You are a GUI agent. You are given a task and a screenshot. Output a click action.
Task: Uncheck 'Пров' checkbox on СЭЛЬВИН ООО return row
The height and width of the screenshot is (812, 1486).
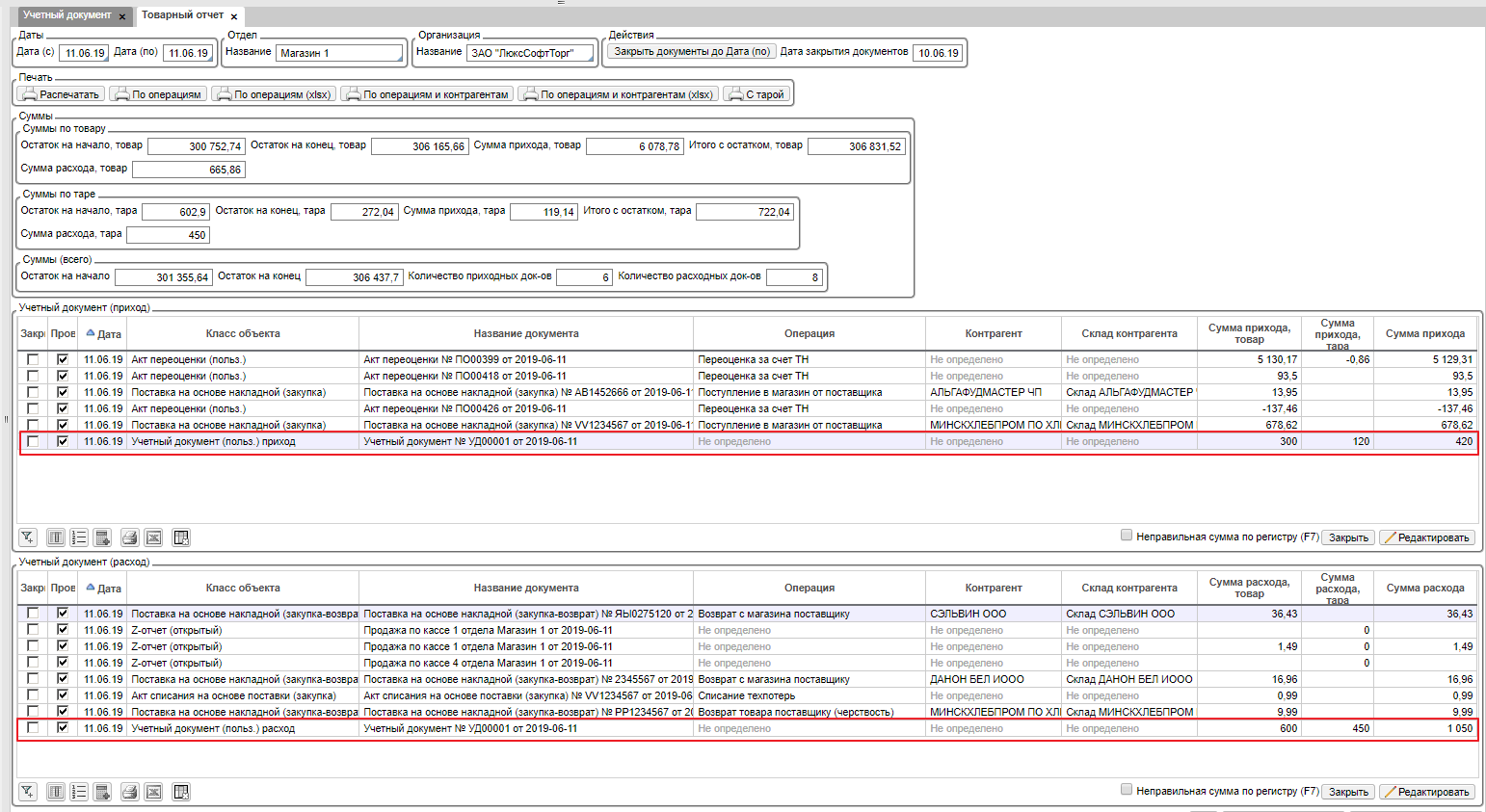point(63,613)
